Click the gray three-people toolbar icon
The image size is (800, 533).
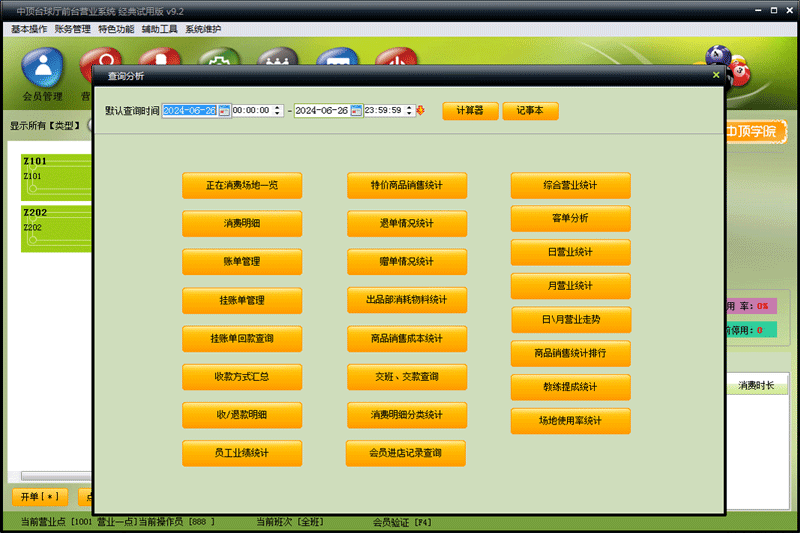278,57
